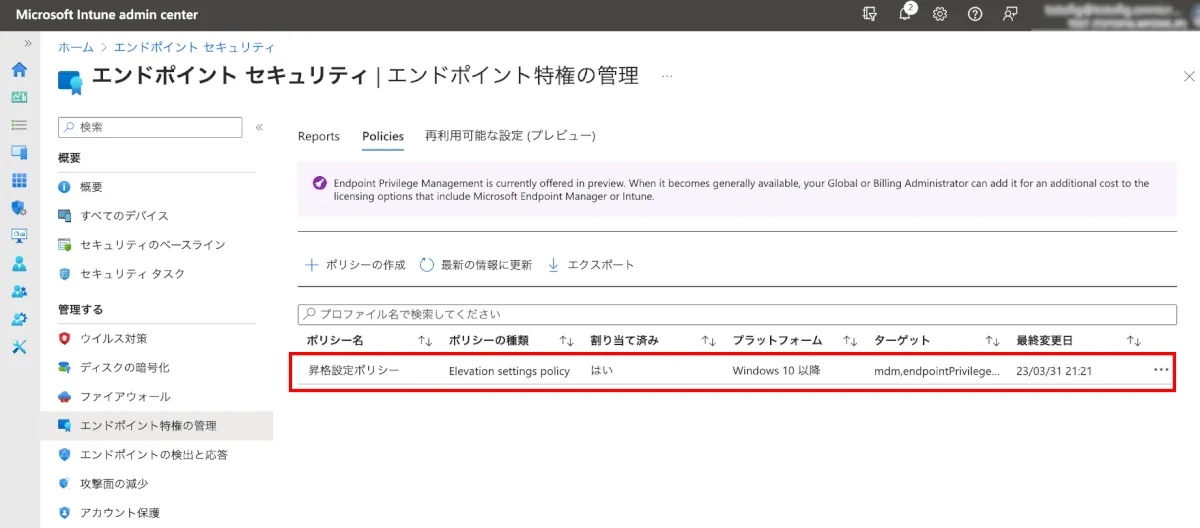Open the page title ellipsis menu
Image resolution: width=1200 pixels, height=528 pixels.
(667, 76)
